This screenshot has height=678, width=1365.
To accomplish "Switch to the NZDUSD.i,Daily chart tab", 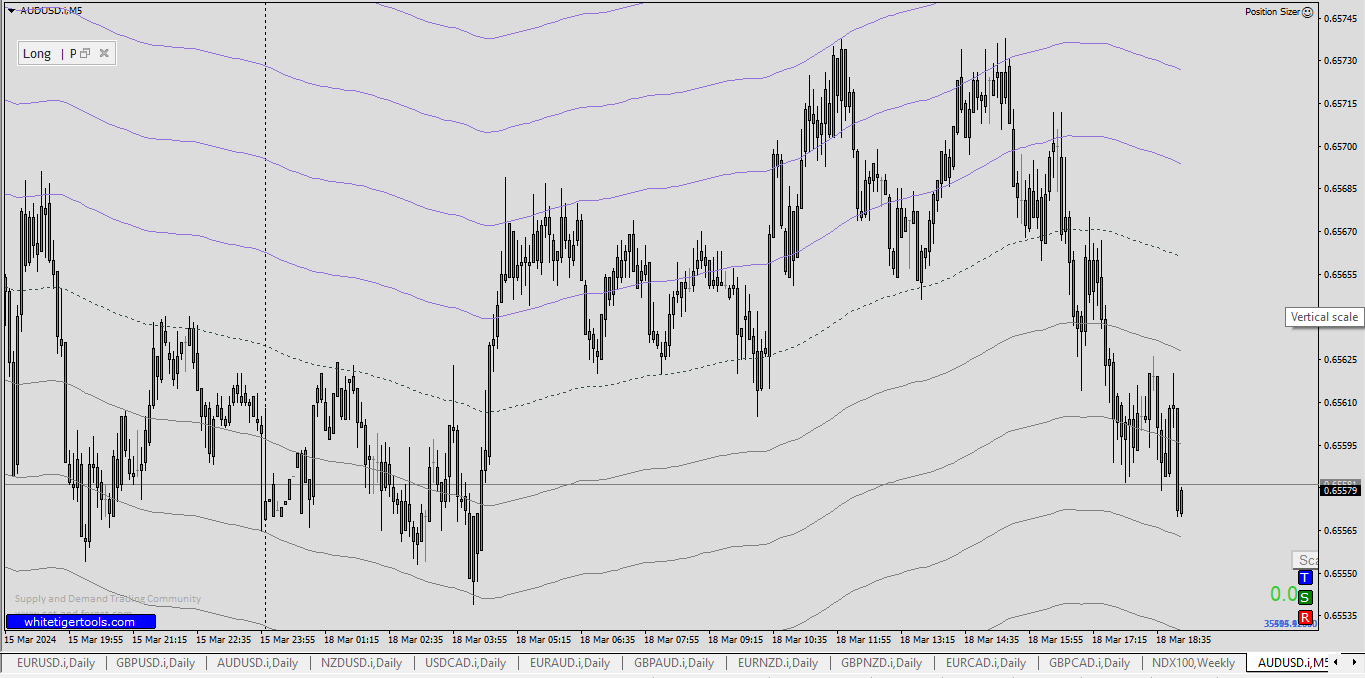I will point(361,662).
